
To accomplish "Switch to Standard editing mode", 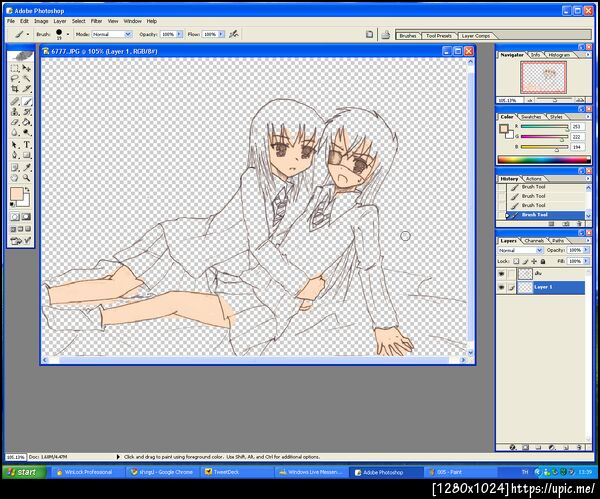I will [x=15, y=217].
